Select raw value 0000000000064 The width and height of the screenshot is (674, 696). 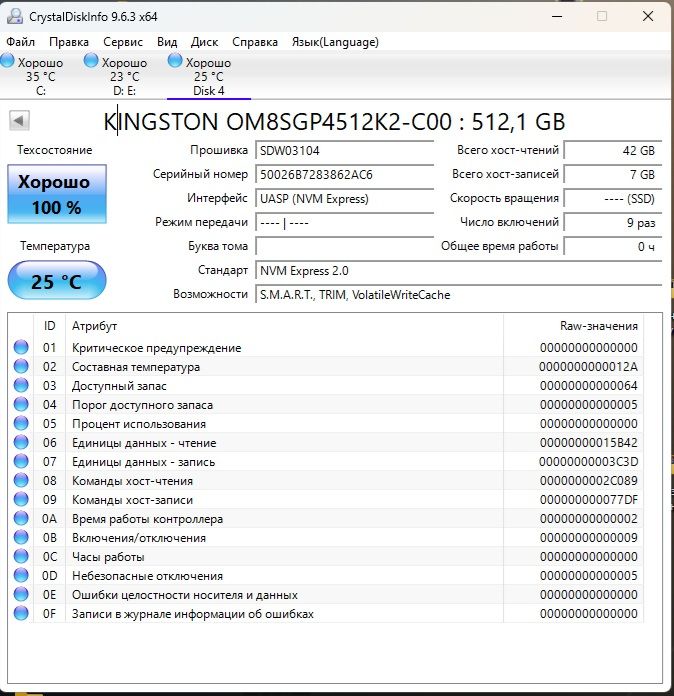pos(588,386)
